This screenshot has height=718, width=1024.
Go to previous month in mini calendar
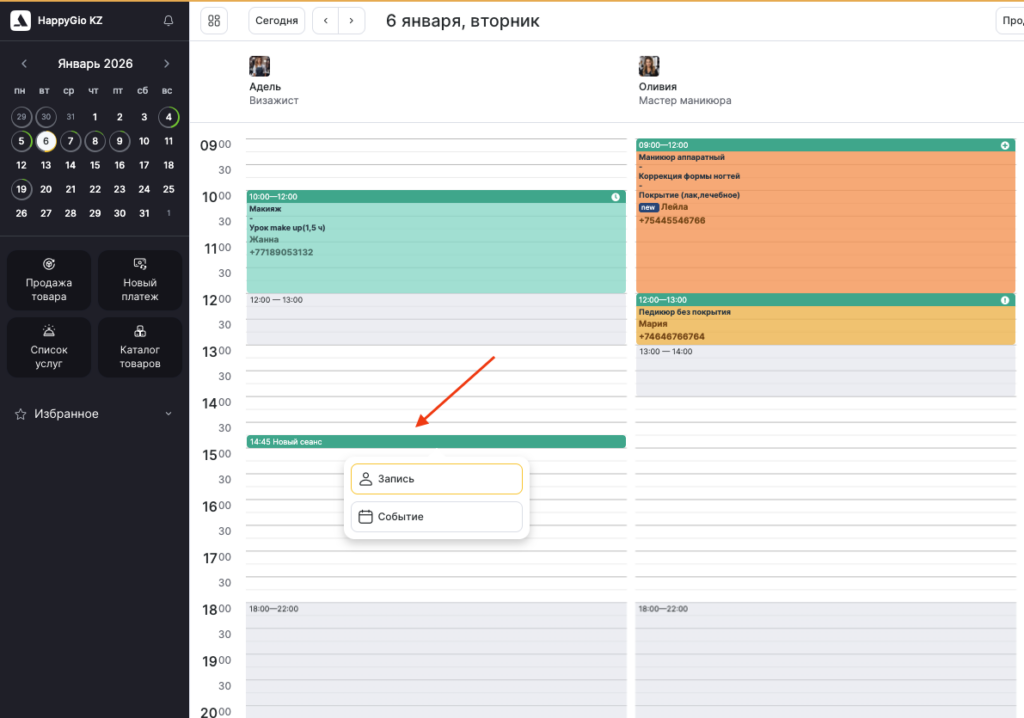pos(24,64)
